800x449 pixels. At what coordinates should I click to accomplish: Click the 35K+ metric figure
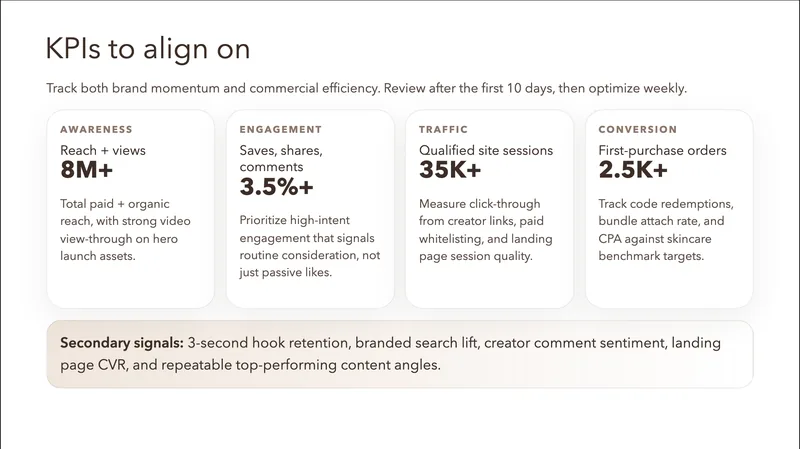452,171
